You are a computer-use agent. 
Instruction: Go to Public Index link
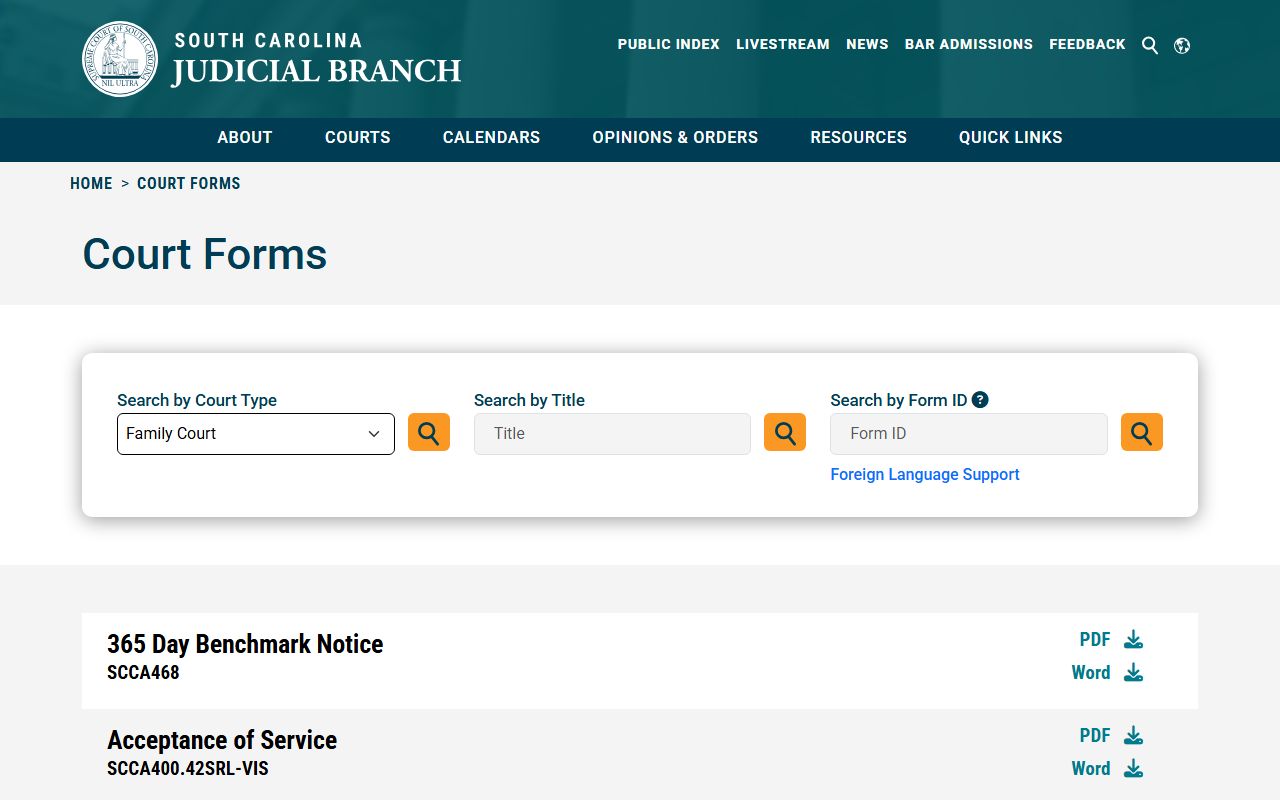point(669,44)
